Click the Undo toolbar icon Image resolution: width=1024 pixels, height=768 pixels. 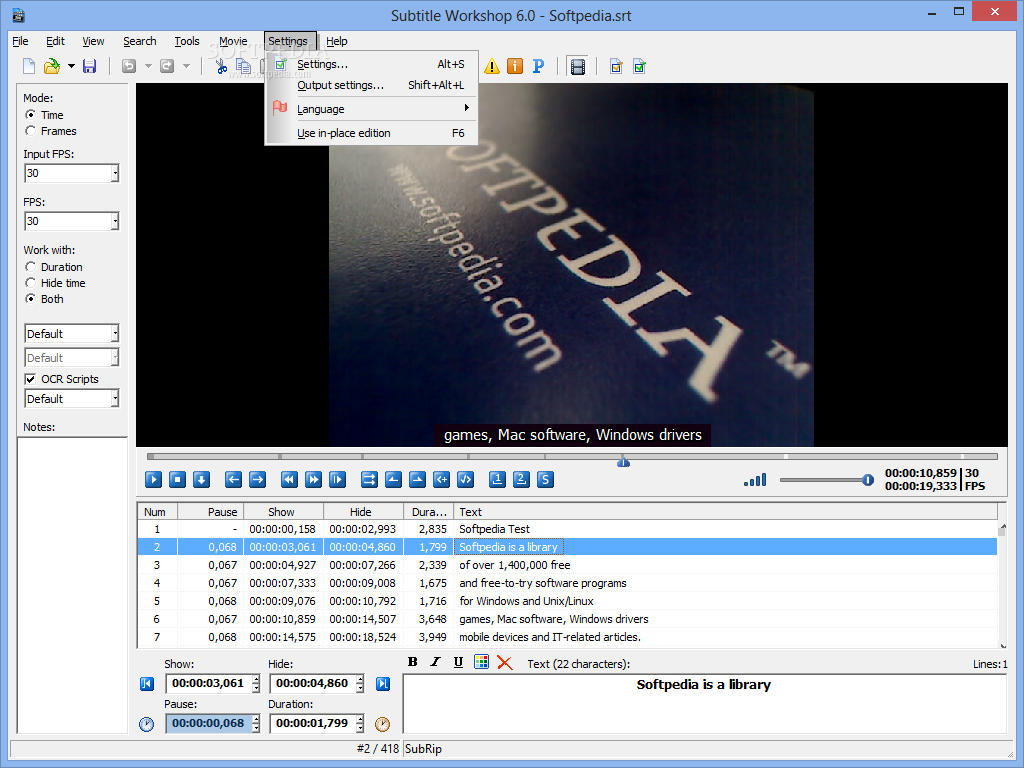click(129, 66)
